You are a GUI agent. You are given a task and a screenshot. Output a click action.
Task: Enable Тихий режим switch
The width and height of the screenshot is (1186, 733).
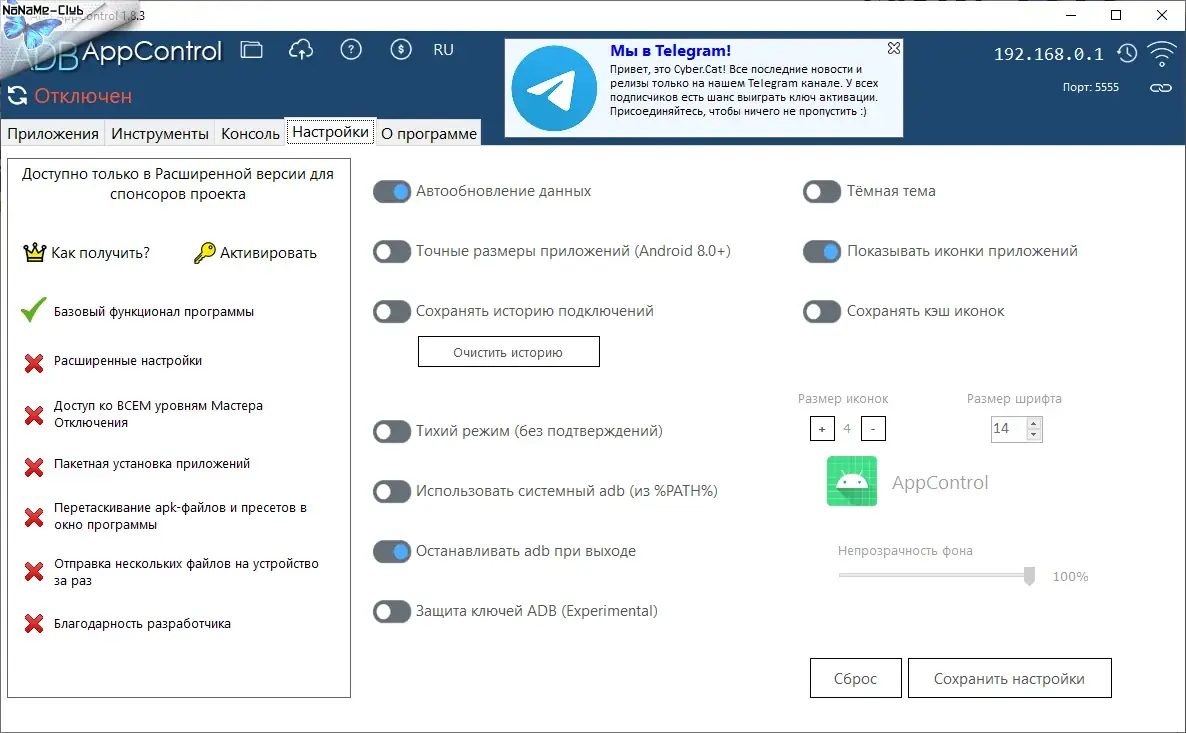392,431
